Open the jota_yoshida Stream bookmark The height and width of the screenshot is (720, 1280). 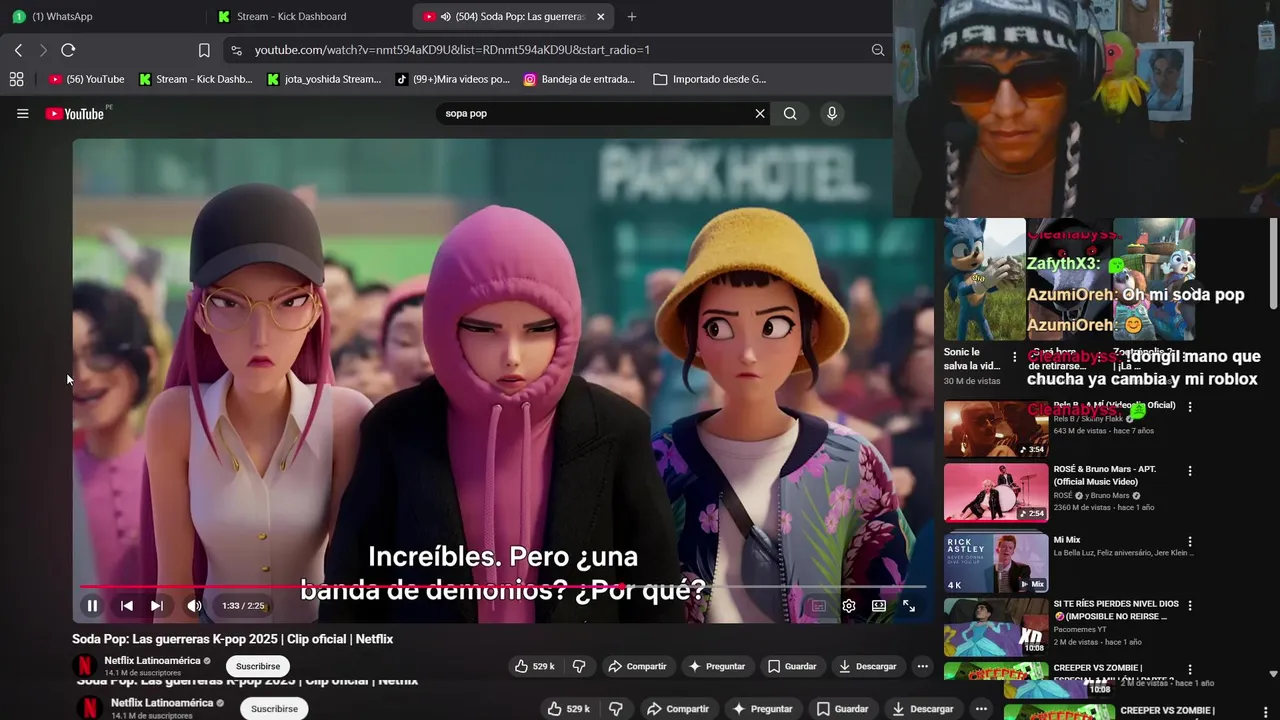pos(324,79)
